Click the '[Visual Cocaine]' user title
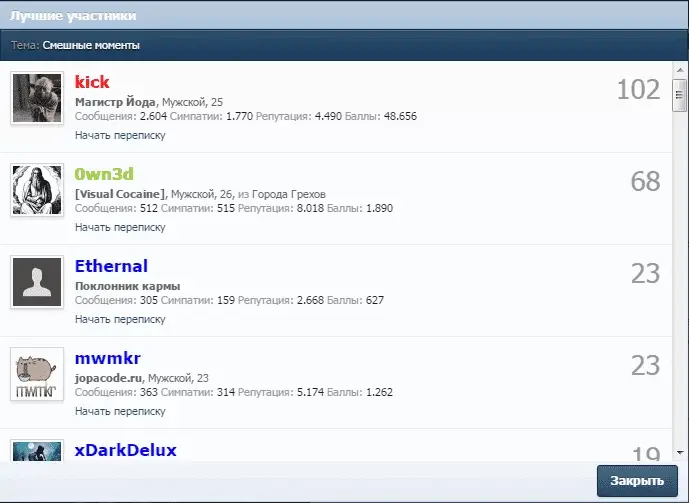 (120, 194)
